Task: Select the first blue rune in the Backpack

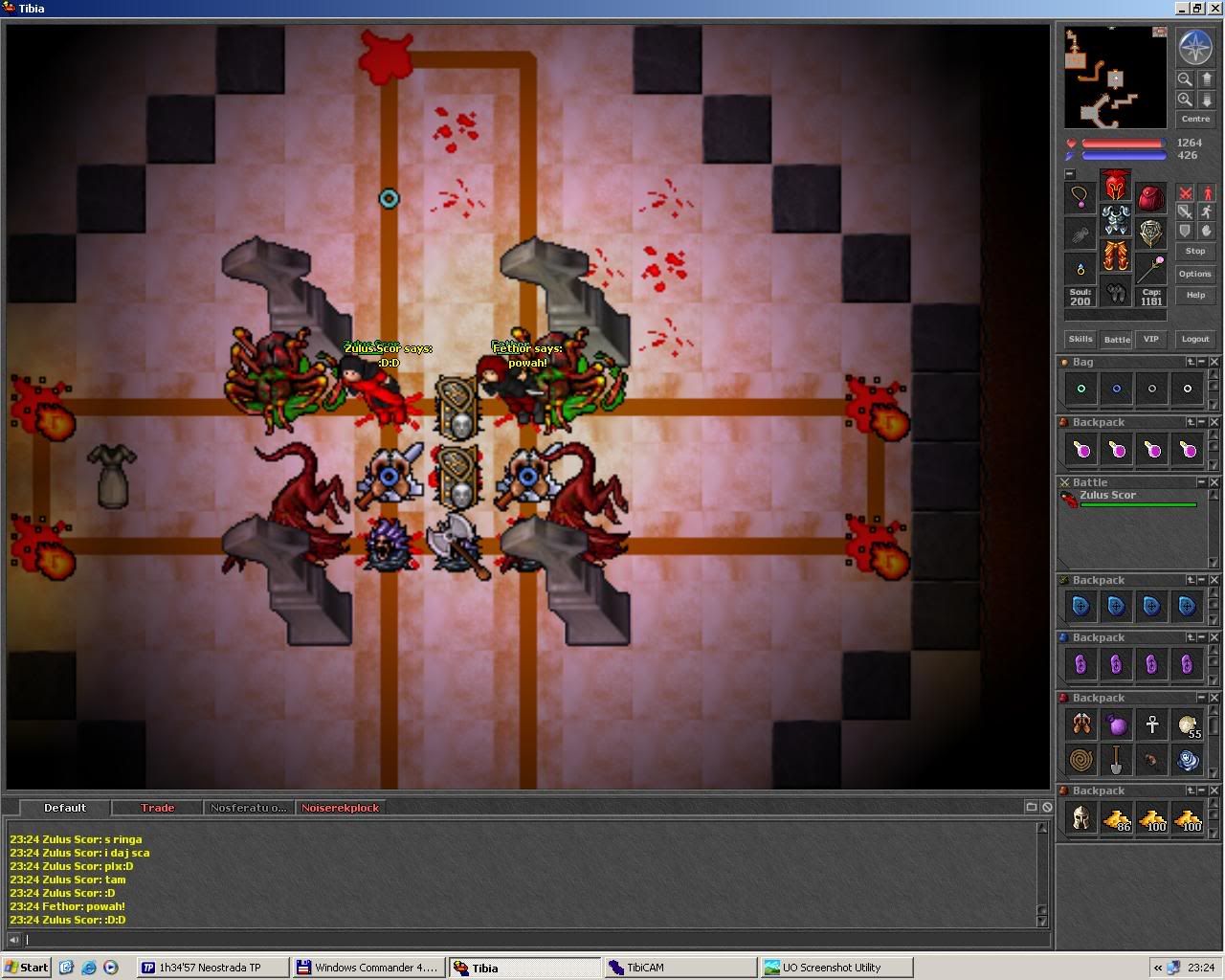Action: [1080, 606]
